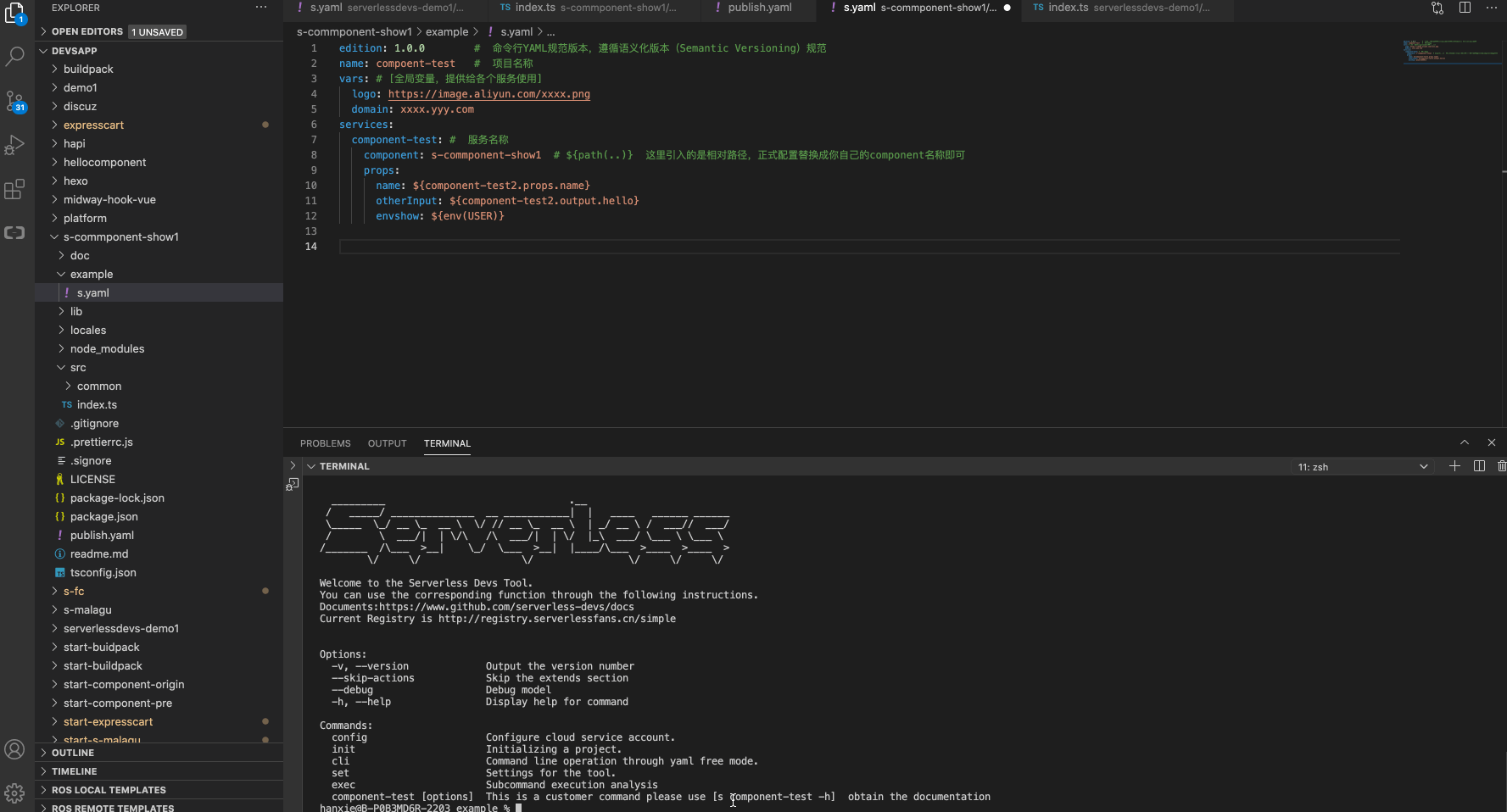Open the aliyun logo URL link
Image resolution: width=1507 pixels, height=812 pixels.
(488, 94)
